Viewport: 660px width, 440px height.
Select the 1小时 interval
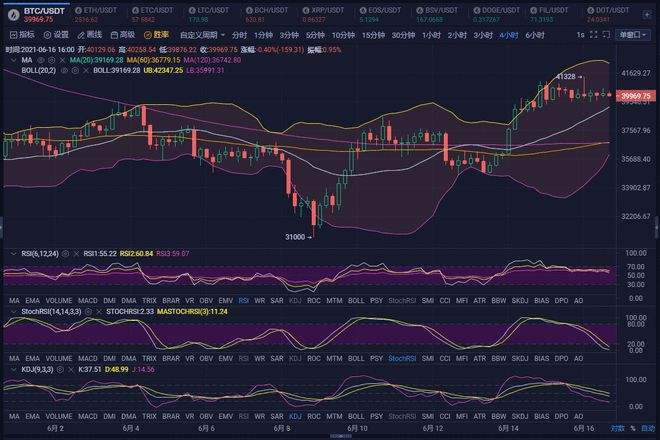431,35
